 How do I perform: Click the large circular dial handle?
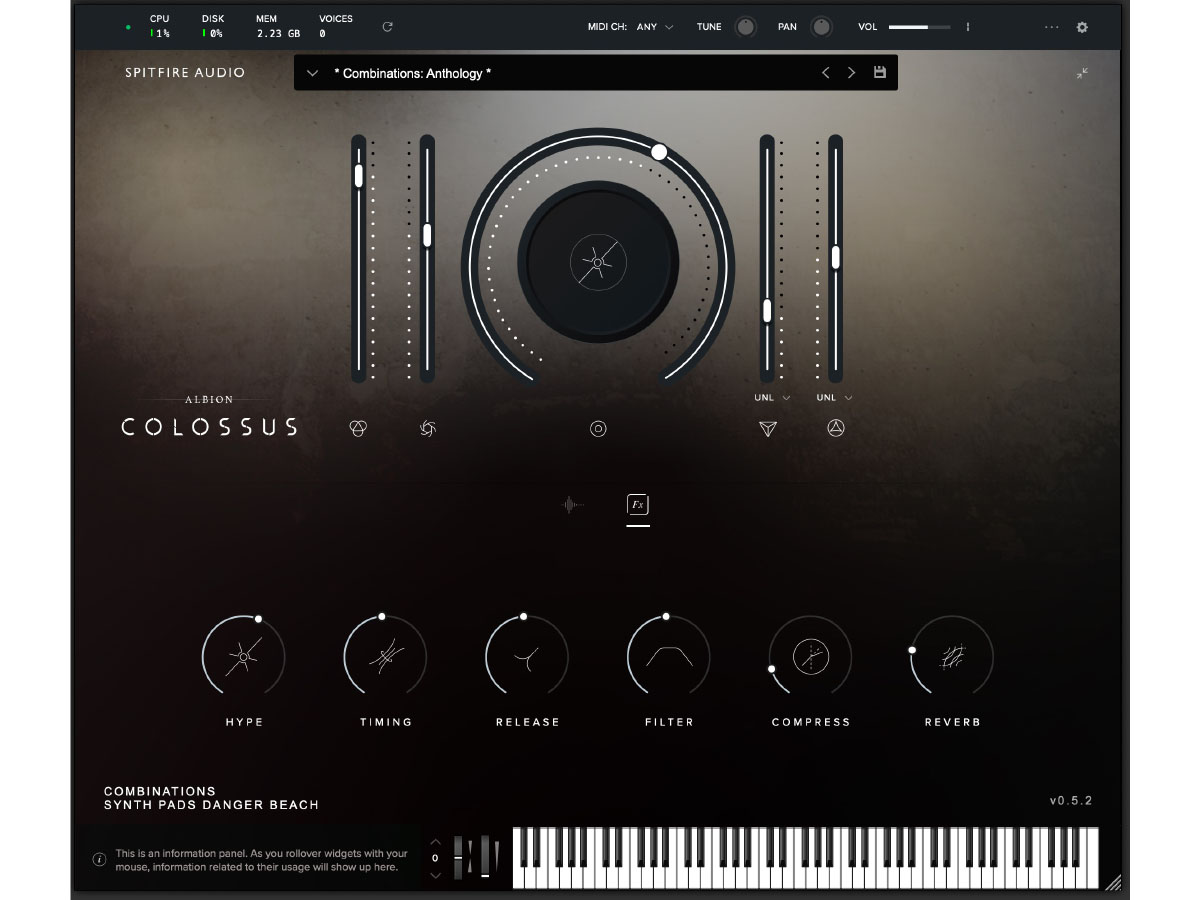click(659, 152)
